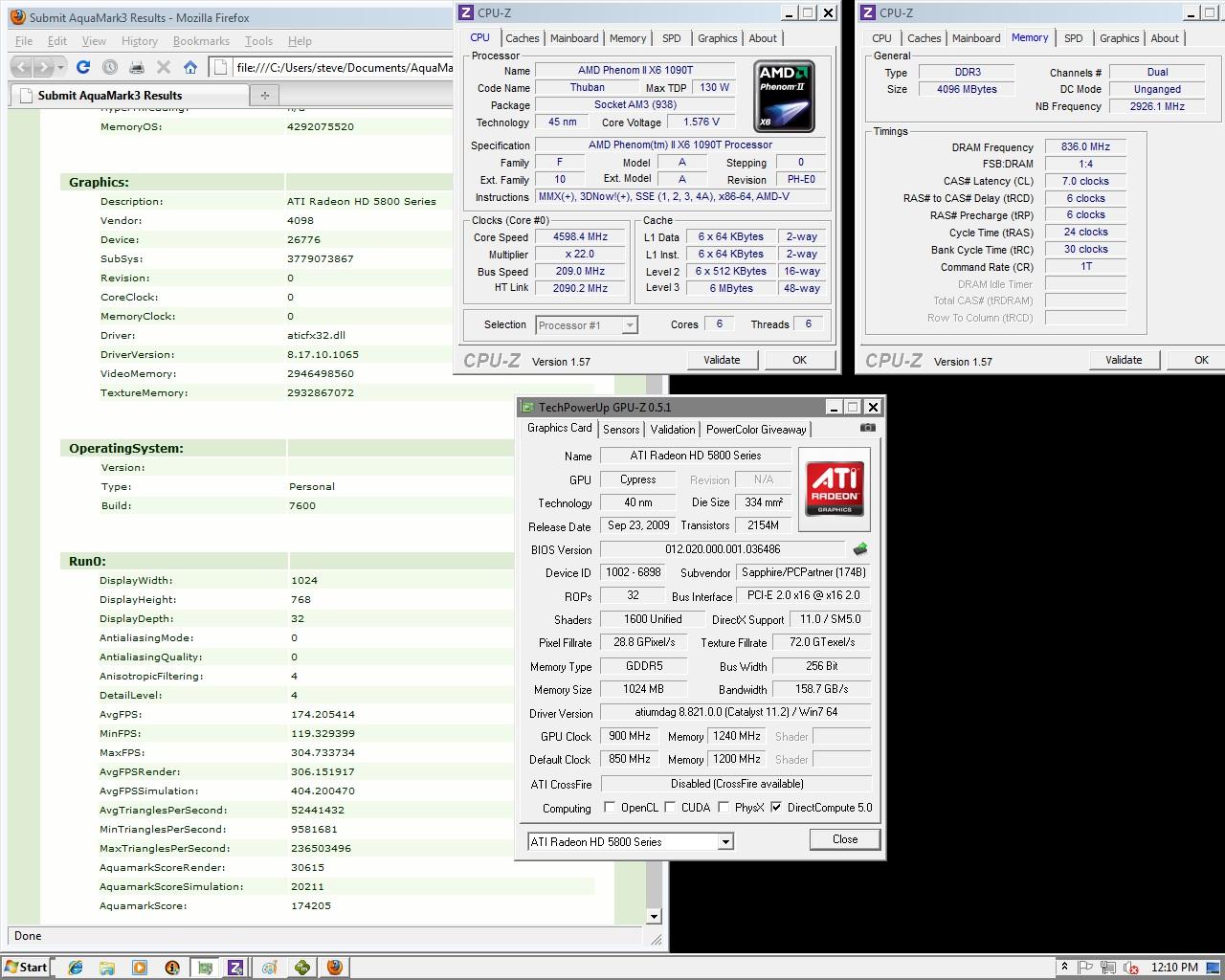This screenshot has height=980, width=1225.
Task: Click the Stop loading X icon
Action: coord(164,67)
